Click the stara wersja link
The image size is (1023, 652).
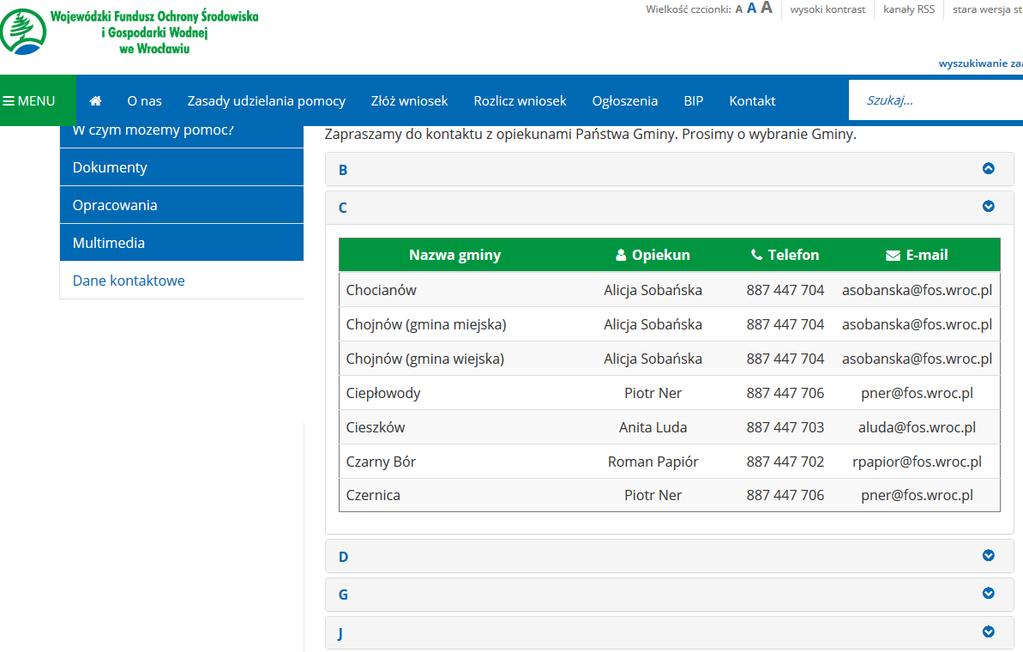point(987,9)
